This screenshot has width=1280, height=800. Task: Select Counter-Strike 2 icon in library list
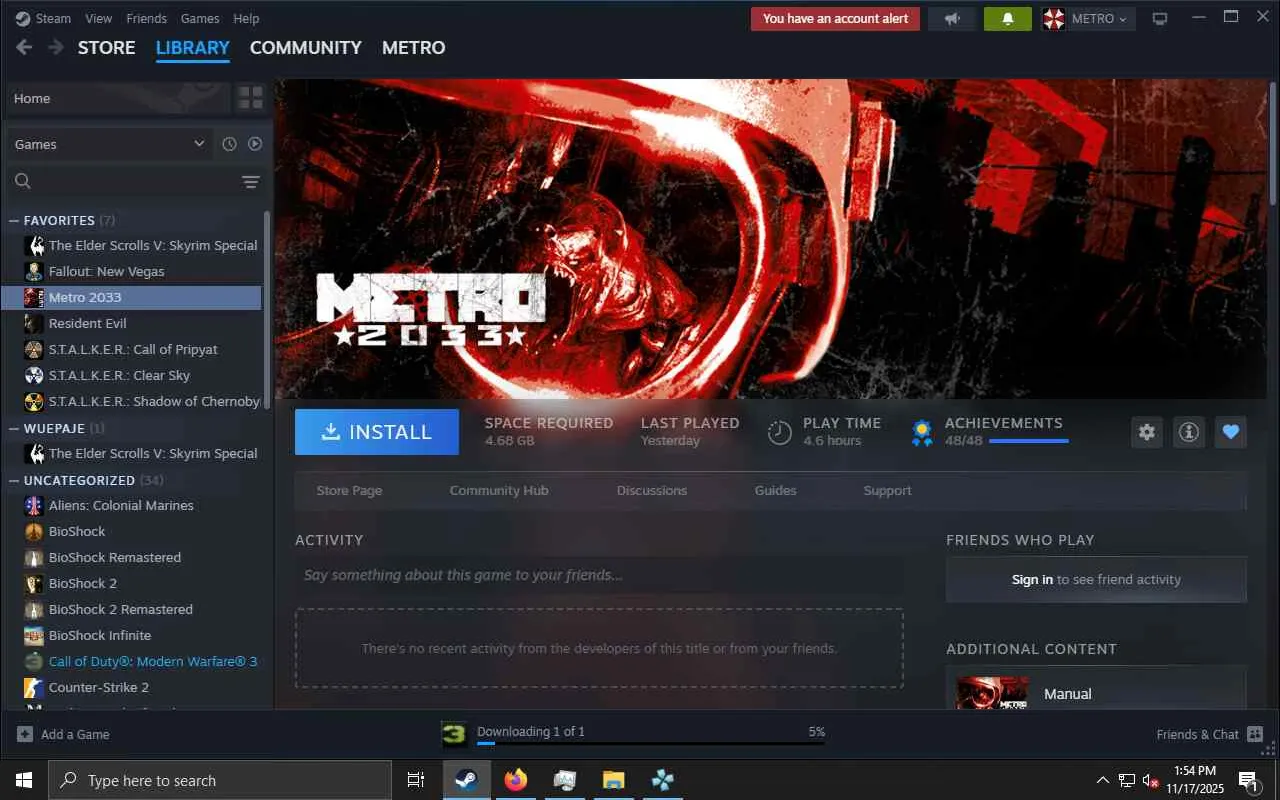click(34, 687)
